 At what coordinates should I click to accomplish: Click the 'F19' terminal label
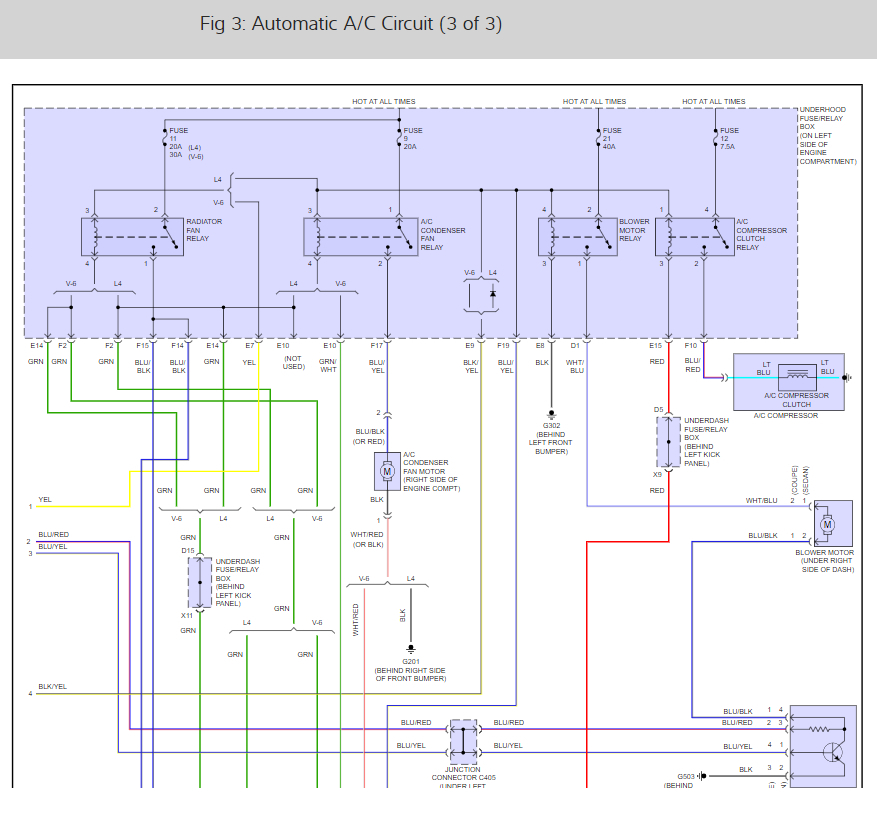point(503,346)
